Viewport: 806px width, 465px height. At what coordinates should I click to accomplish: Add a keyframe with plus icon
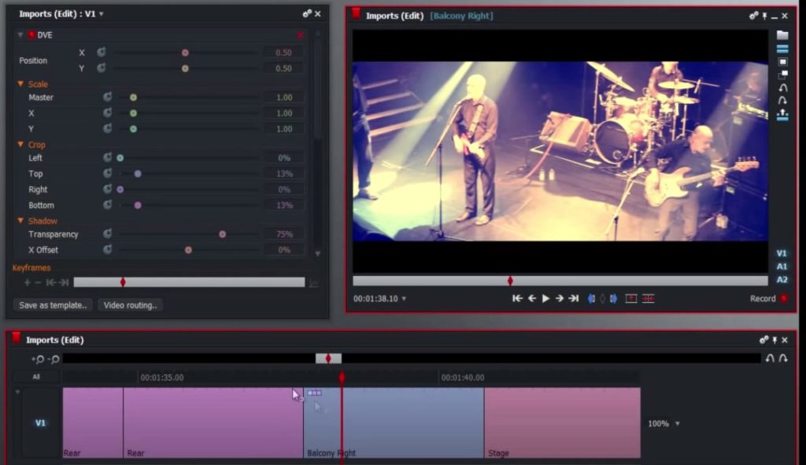tap(27, 282)
